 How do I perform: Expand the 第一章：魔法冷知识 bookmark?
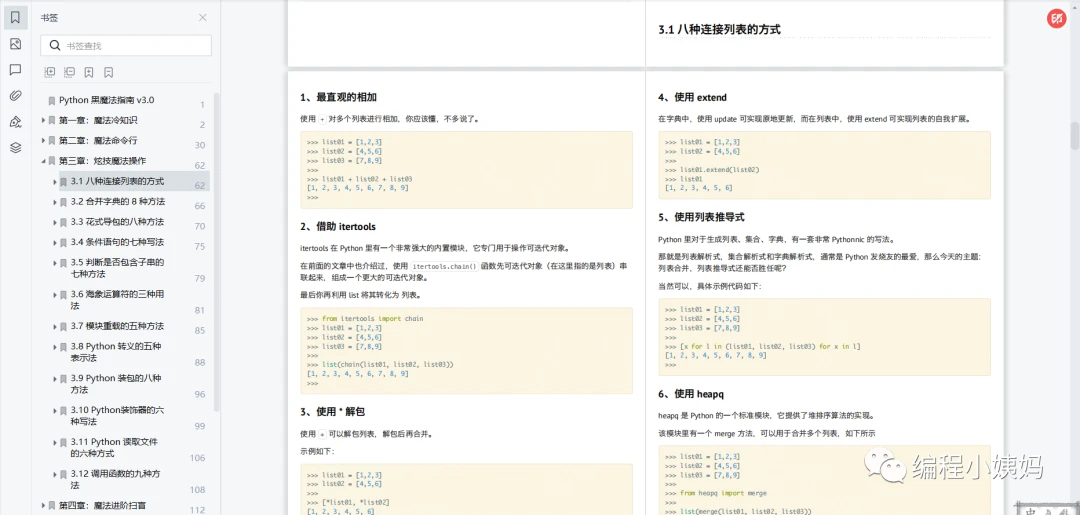pyautogui.click(x=43, y=120)
